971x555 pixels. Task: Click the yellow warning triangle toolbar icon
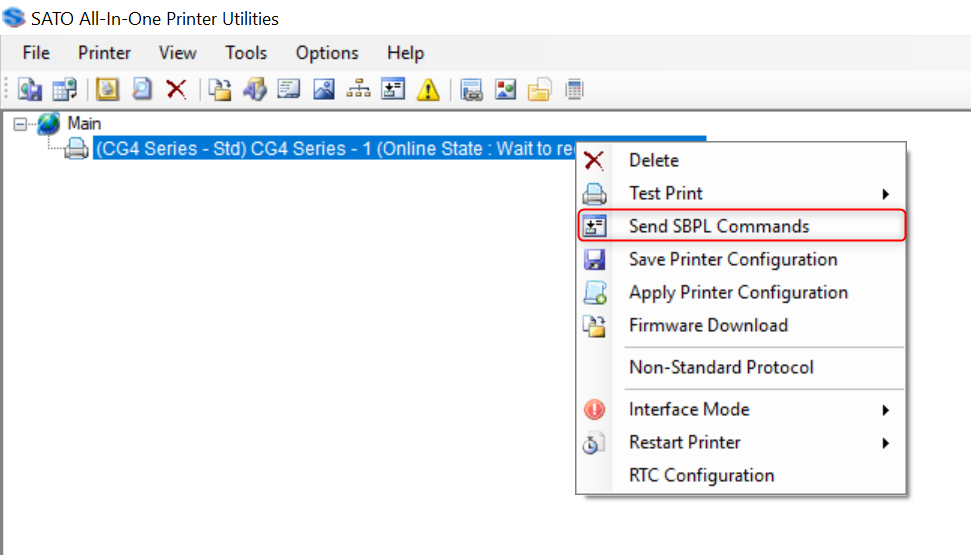(428, 90)
